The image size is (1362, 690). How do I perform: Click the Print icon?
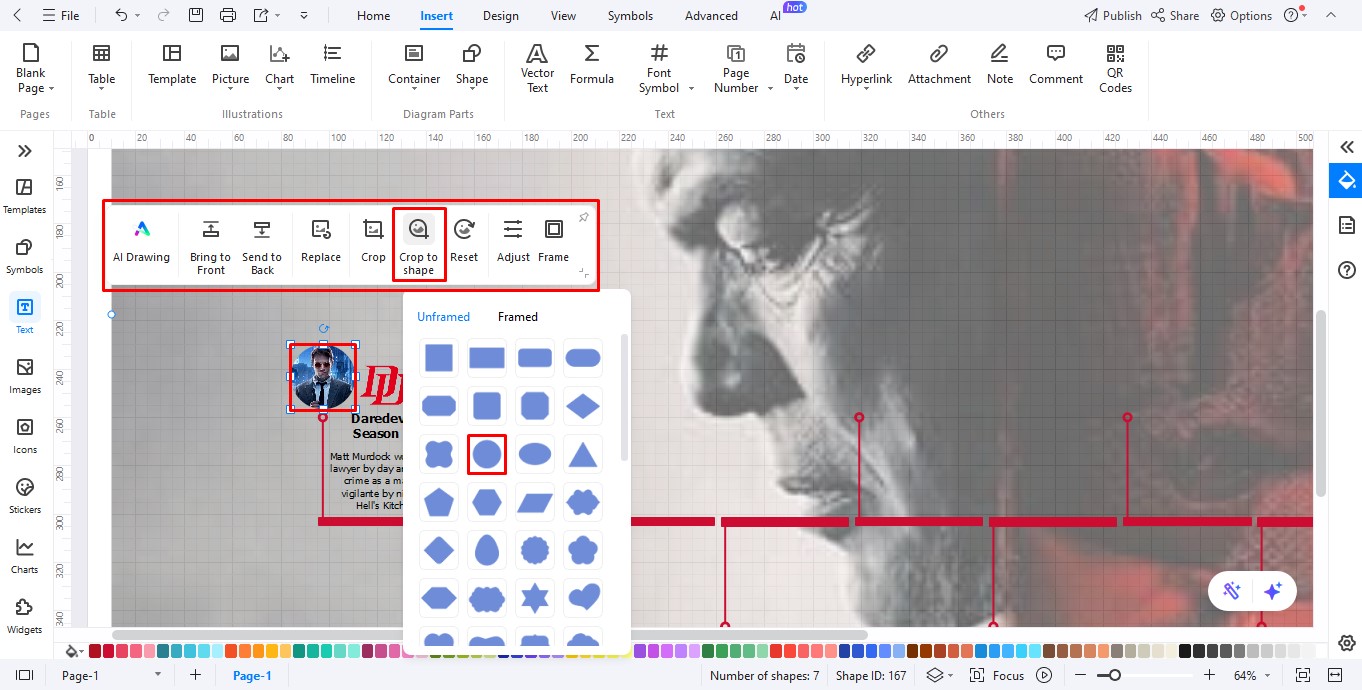228,15
